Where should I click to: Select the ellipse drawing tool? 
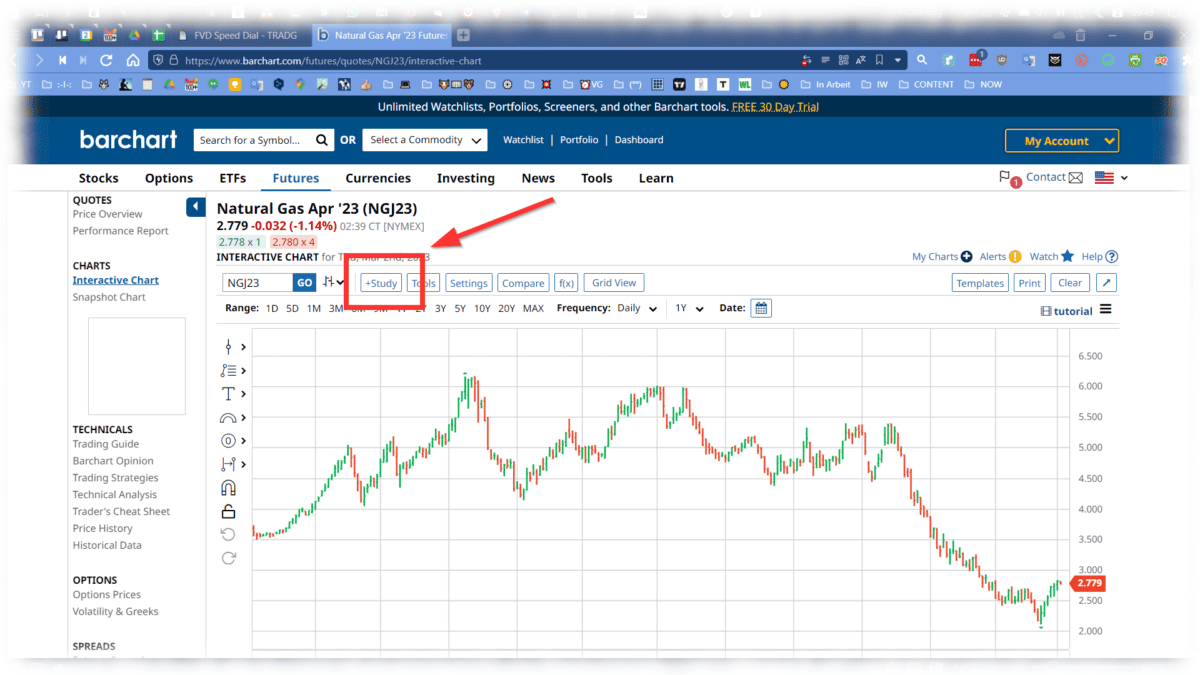click(228, 442)
